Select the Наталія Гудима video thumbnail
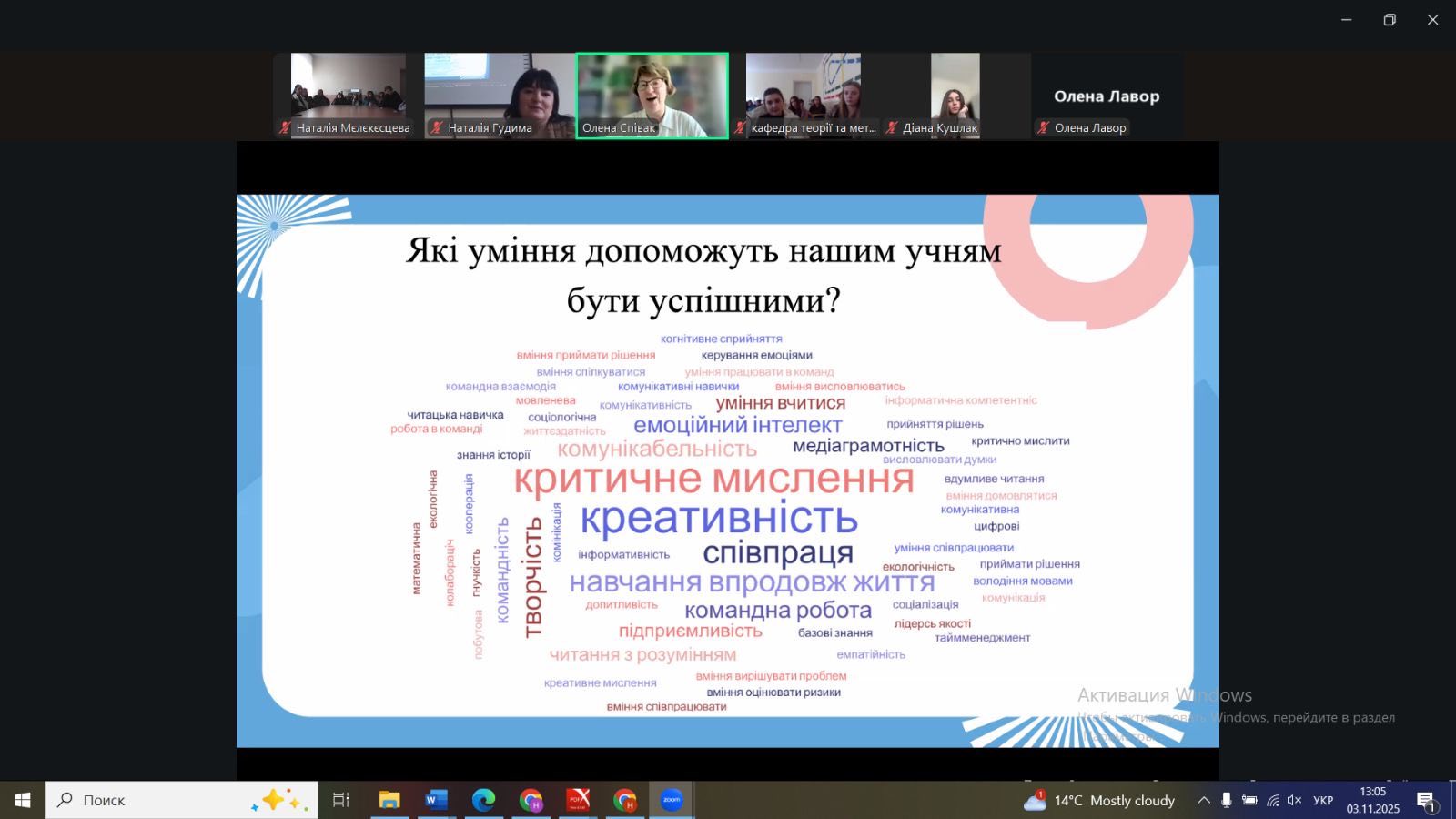The width and height of the screenshot is (1456, 819). [499, 95]
